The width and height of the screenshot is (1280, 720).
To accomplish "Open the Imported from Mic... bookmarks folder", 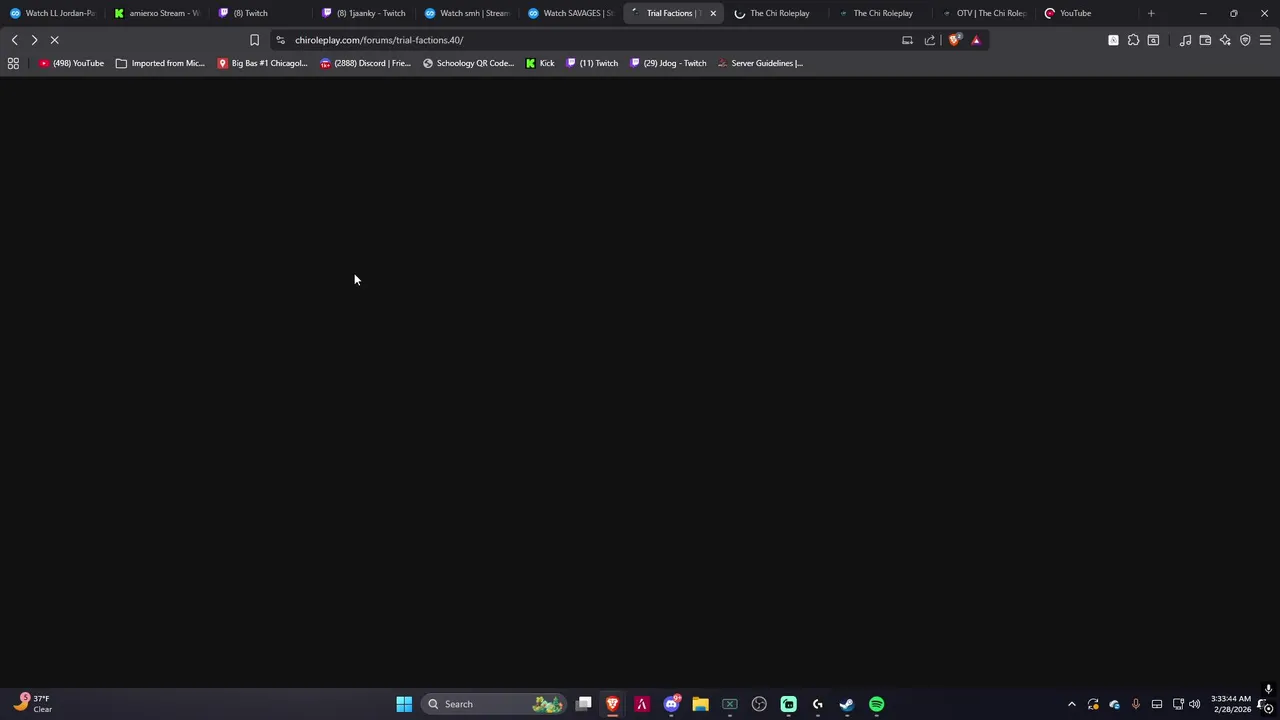I will (x=160, y=63).
